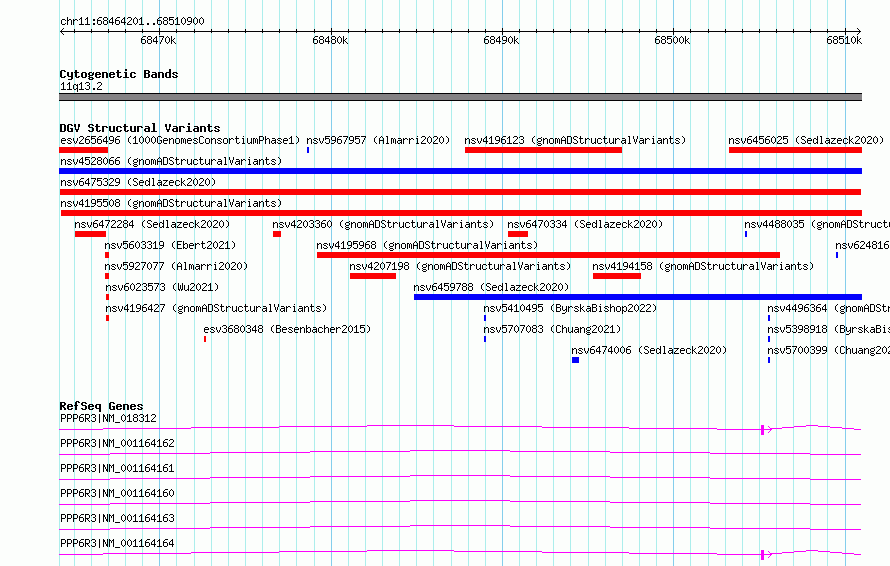Open nsv4488035 variant details

[x=817, y=224]
